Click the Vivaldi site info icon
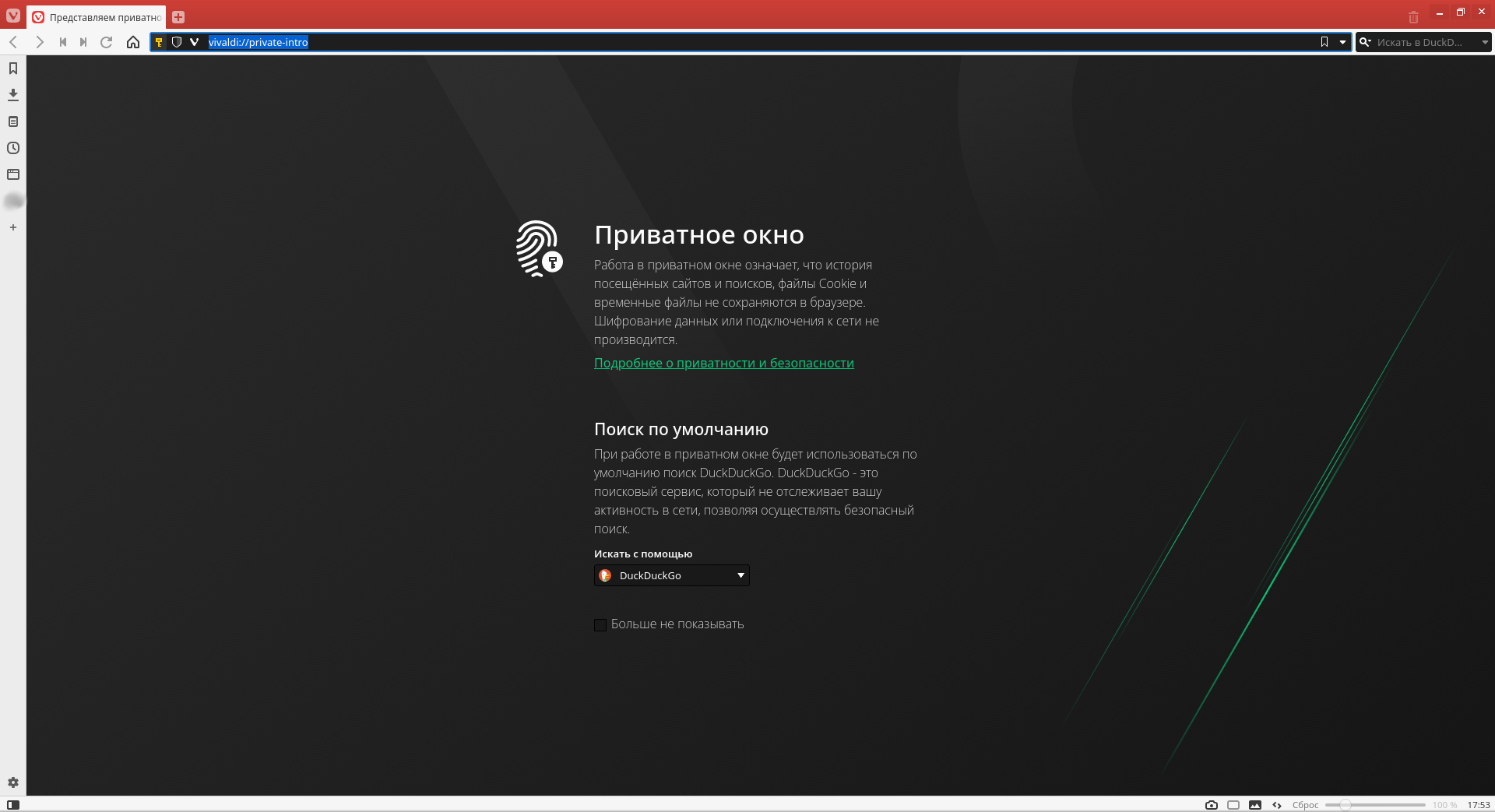Screen dimensions: 1495x812 point(195,42)
